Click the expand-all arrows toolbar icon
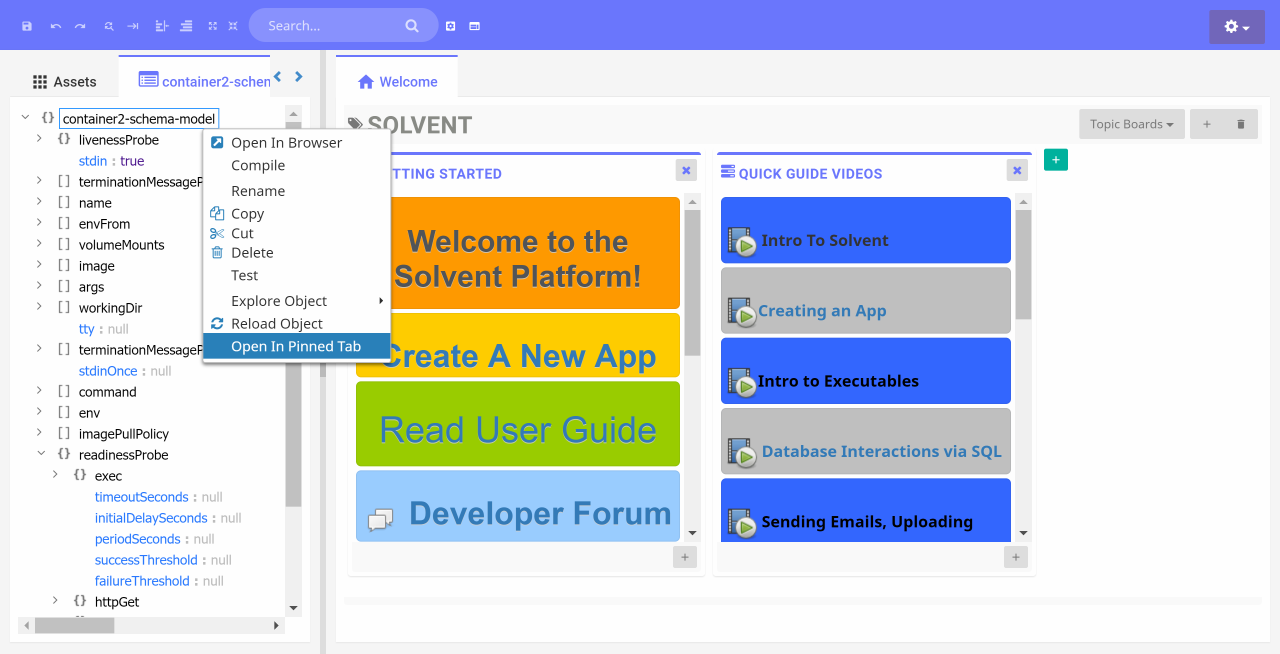The height and width of the screenshot is (654, 1280). (212, 26)
